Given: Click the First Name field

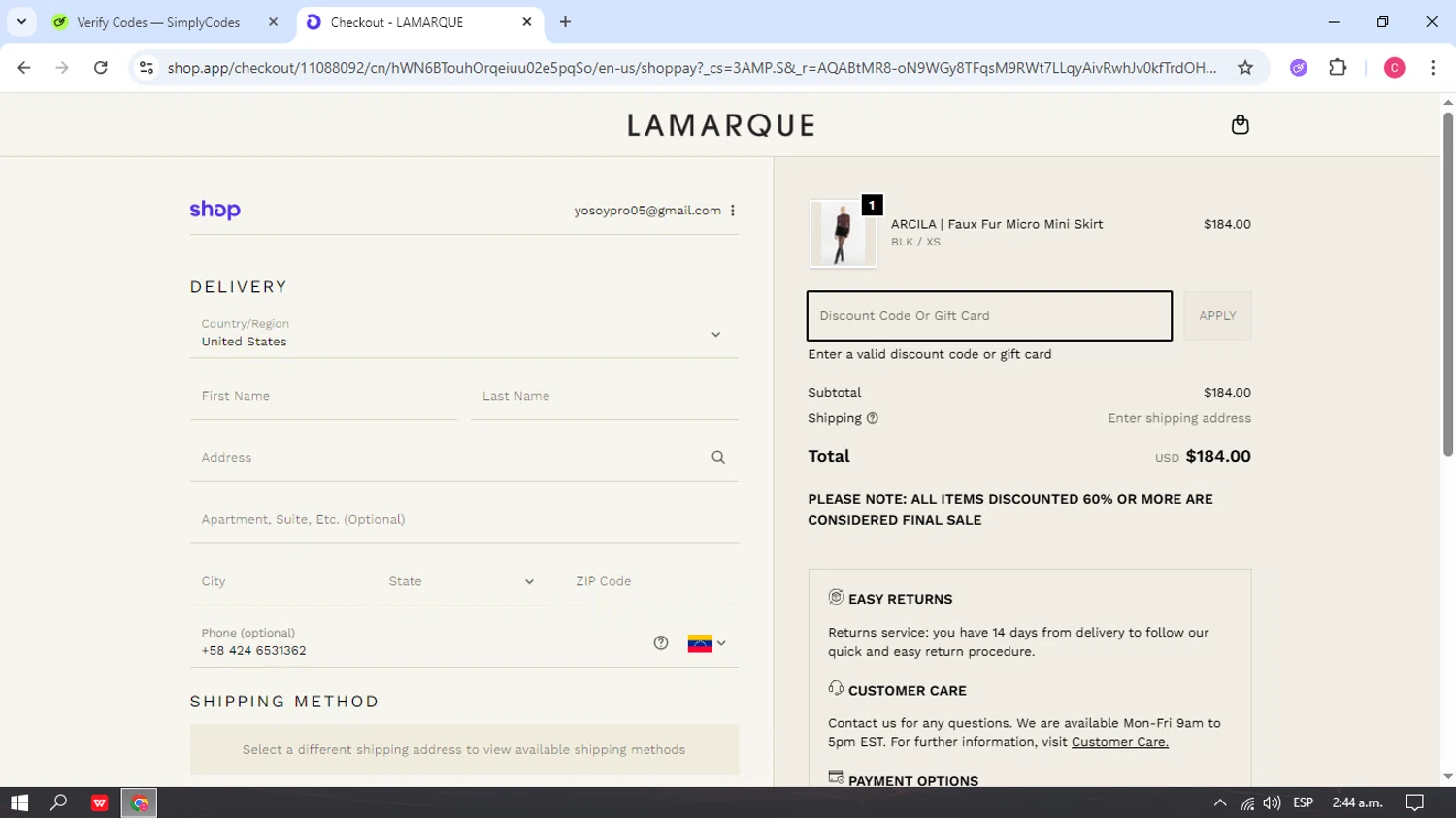Looking at the screenshot, I should [x=323, y=397].
